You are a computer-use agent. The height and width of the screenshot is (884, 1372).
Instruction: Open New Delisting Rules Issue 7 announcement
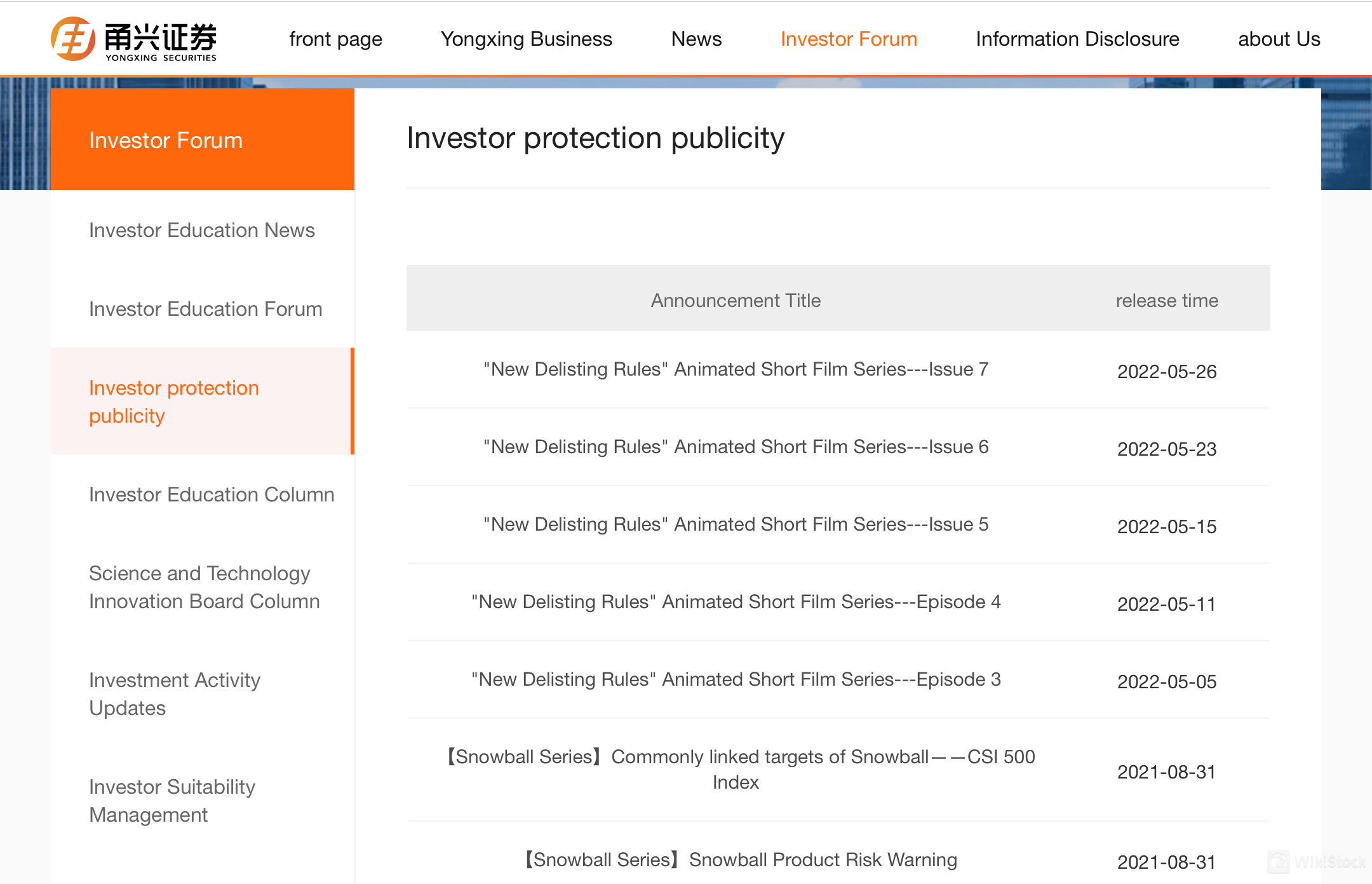734,369
